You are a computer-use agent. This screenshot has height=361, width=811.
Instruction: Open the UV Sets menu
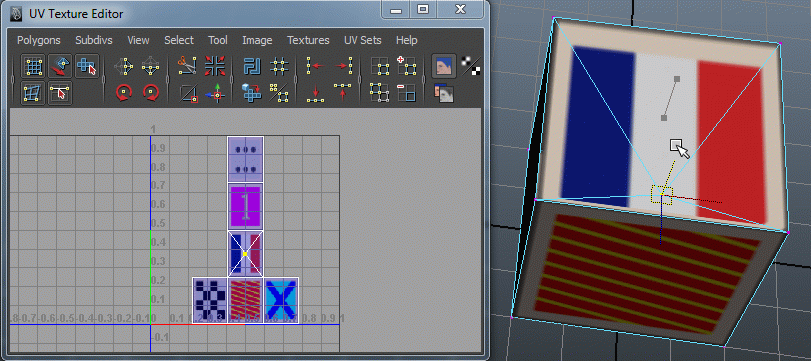pos(363,40)
